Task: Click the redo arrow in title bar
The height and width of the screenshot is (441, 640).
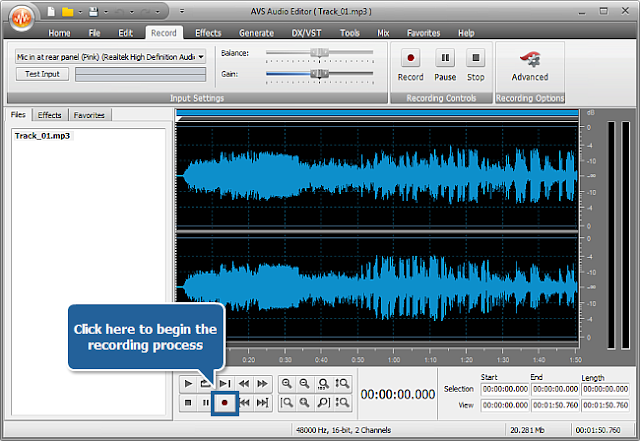Action: click(x=145, y=12)
